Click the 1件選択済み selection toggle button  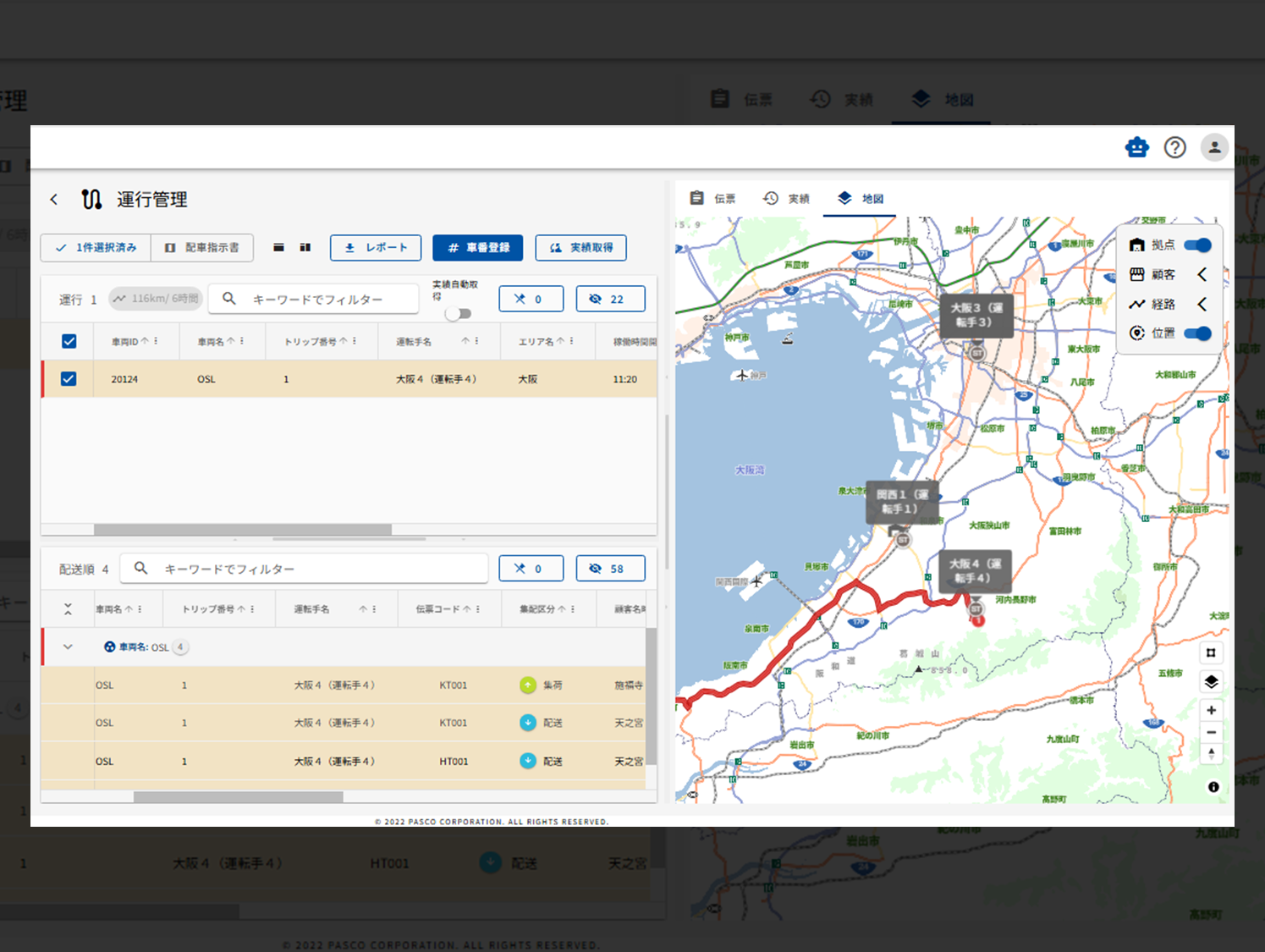(96, 248)
